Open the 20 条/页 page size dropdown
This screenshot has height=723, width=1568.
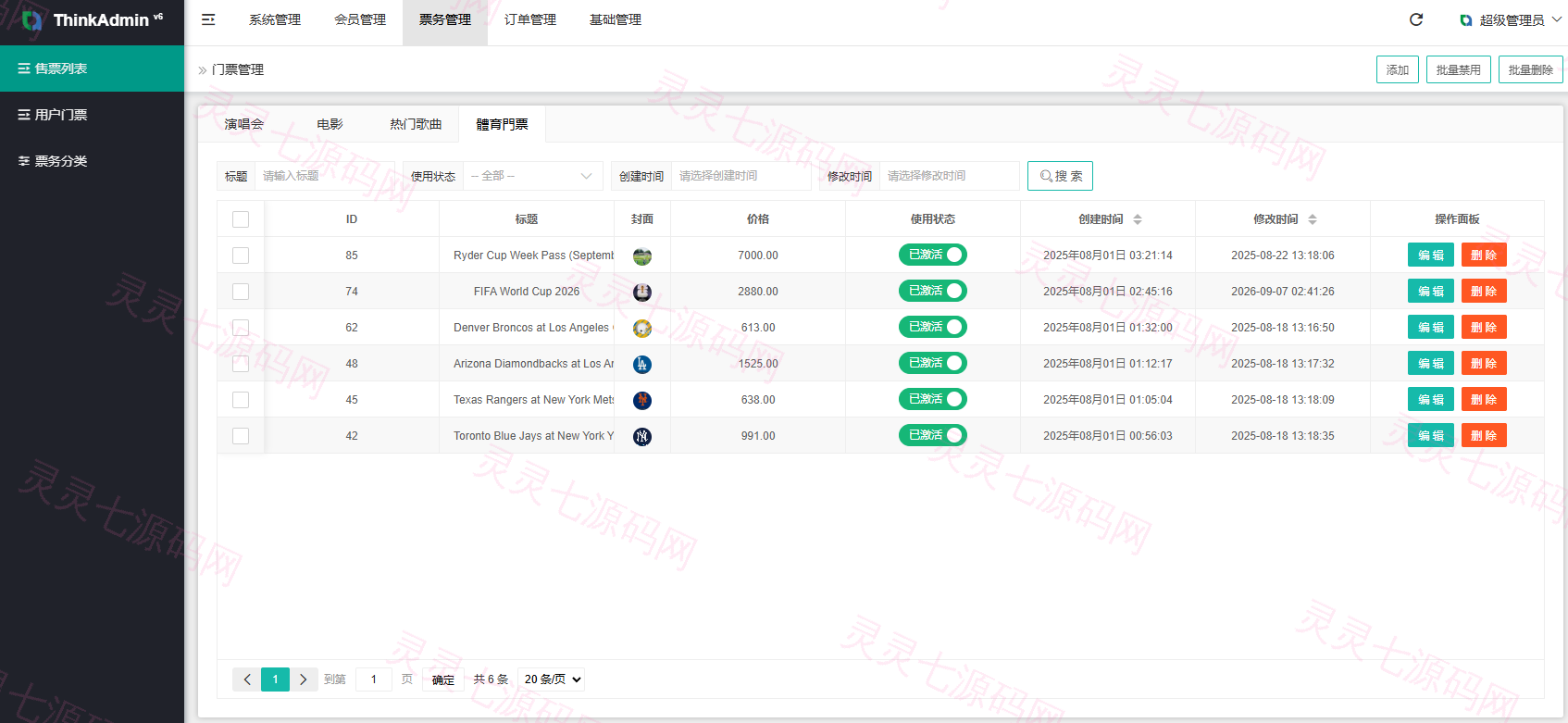(x=551, y=679)
